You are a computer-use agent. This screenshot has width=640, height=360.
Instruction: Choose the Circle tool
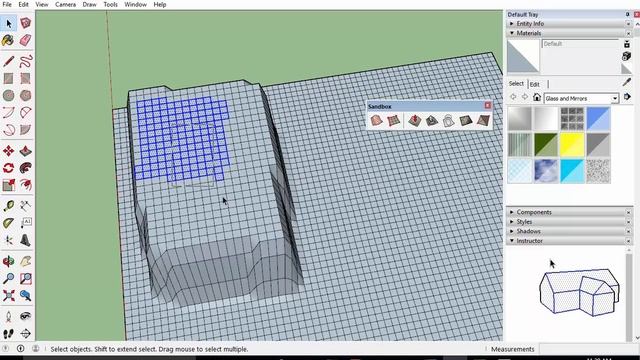point(9,96)
